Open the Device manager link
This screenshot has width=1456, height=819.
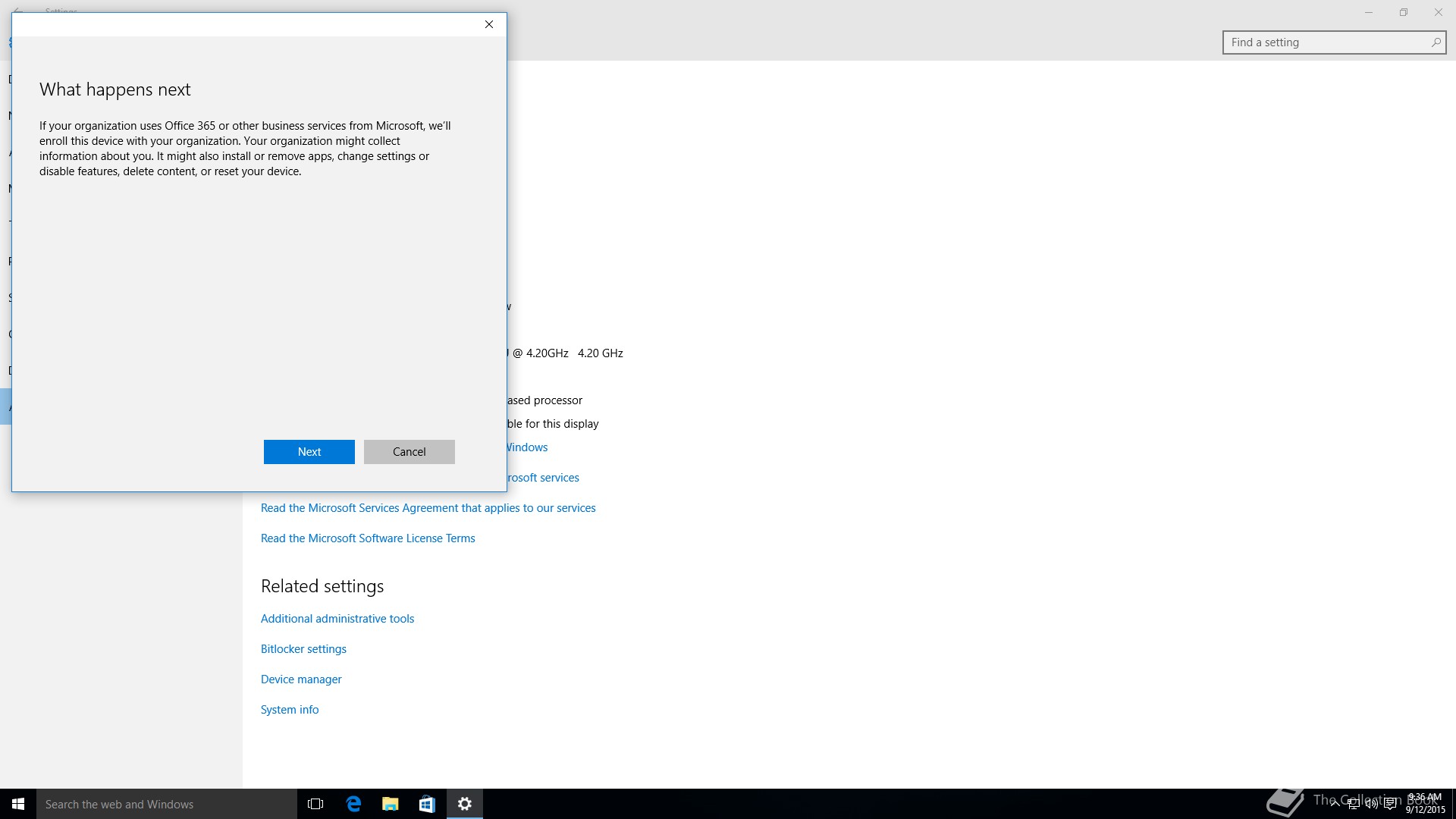click(301, 679)
